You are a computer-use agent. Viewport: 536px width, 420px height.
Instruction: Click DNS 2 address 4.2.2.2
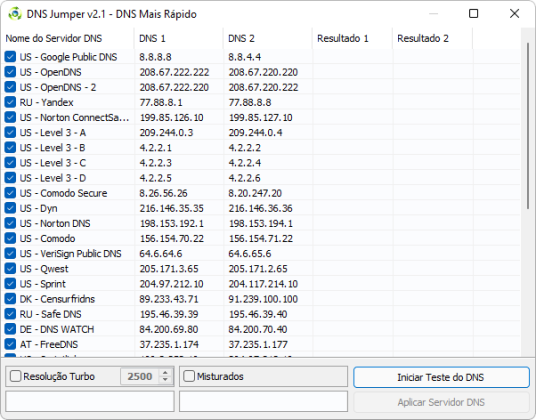(245, 148)
